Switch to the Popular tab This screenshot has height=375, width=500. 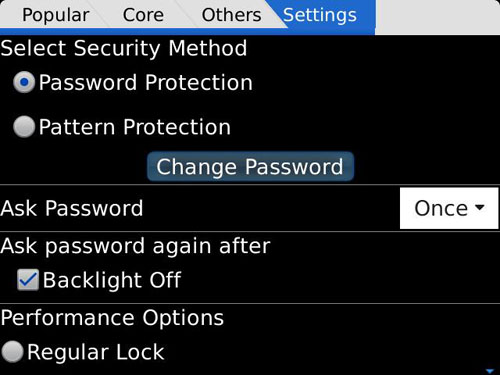56,15
